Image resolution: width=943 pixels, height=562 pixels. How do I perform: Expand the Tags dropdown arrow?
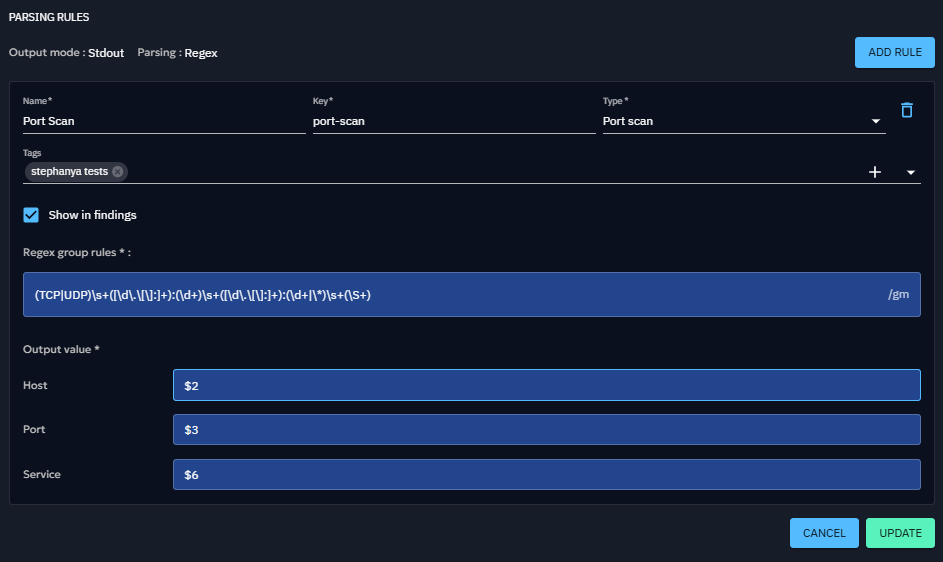tap(911, 172)
